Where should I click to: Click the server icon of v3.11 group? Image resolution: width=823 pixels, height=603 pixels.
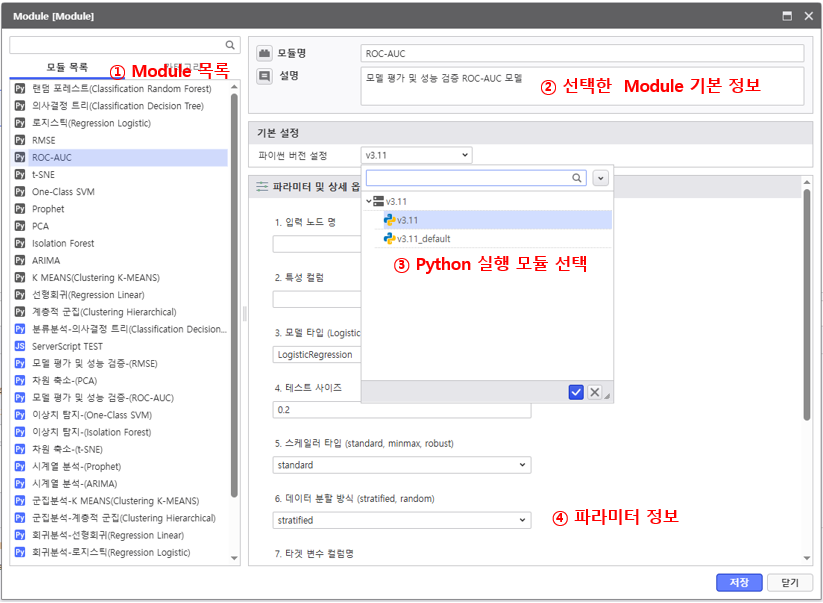378,201
